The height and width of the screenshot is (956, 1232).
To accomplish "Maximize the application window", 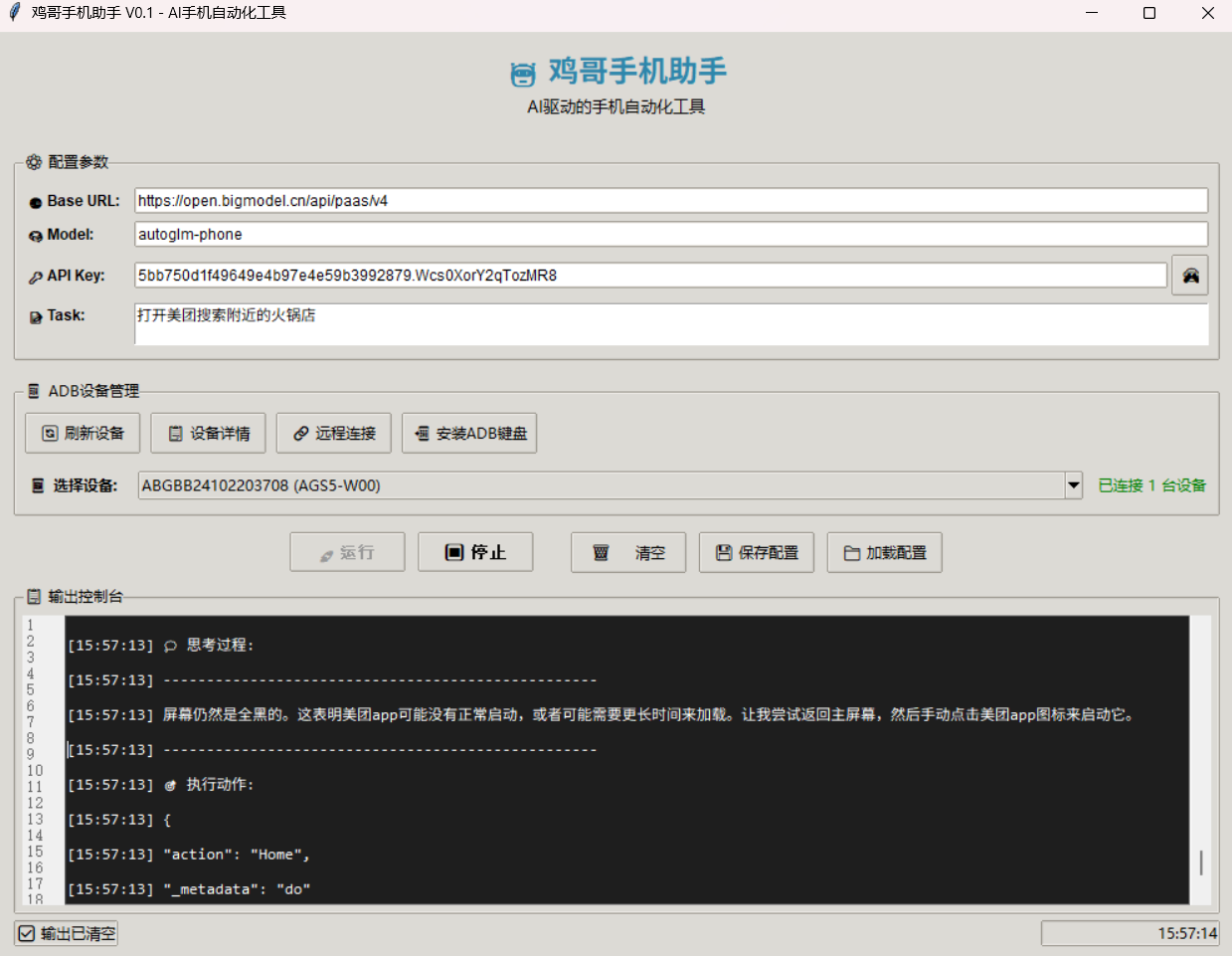I will pos(1149,14).
